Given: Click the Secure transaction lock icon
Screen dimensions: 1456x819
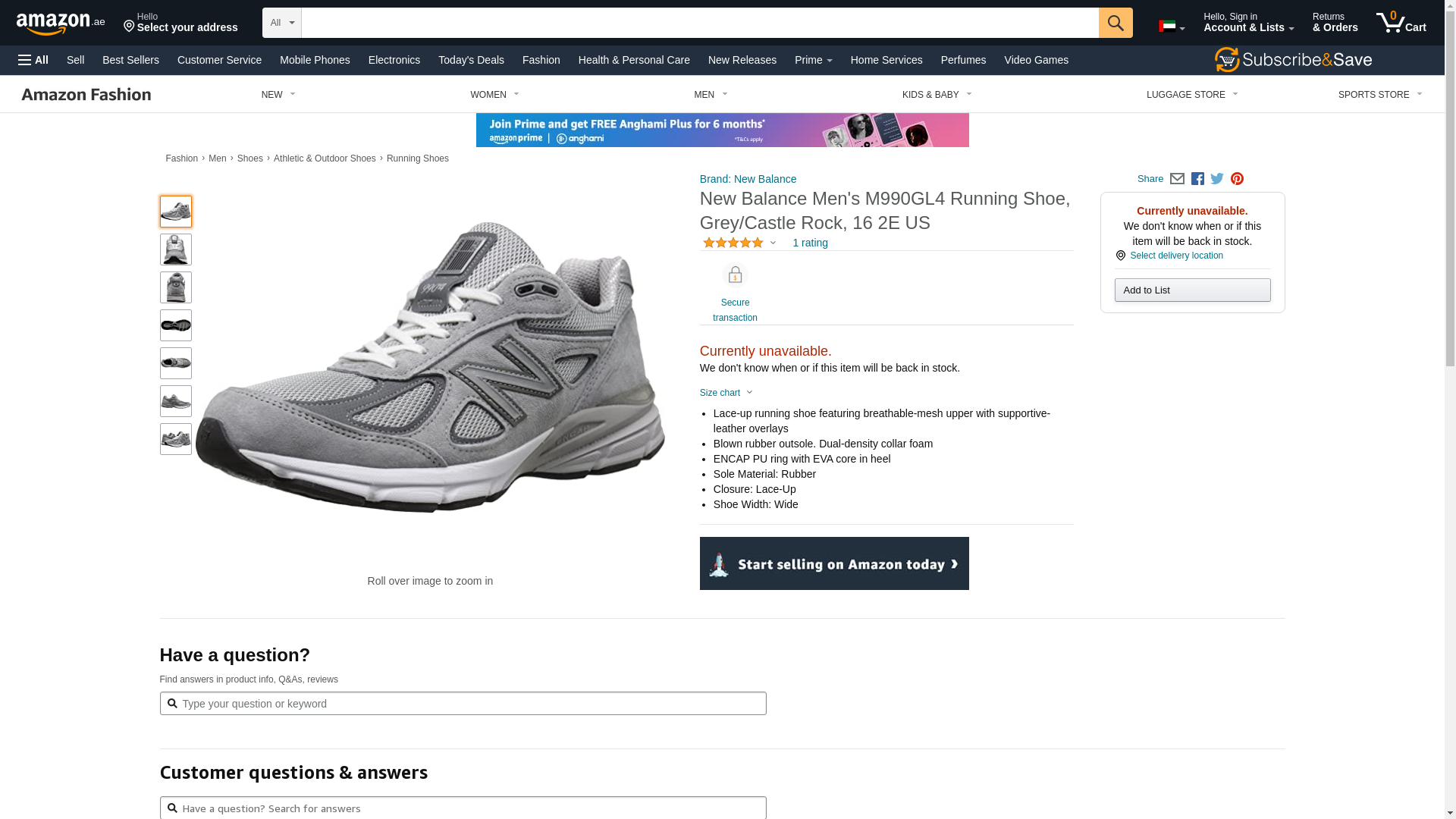Looking at the screenshot, I should [735, 275].
